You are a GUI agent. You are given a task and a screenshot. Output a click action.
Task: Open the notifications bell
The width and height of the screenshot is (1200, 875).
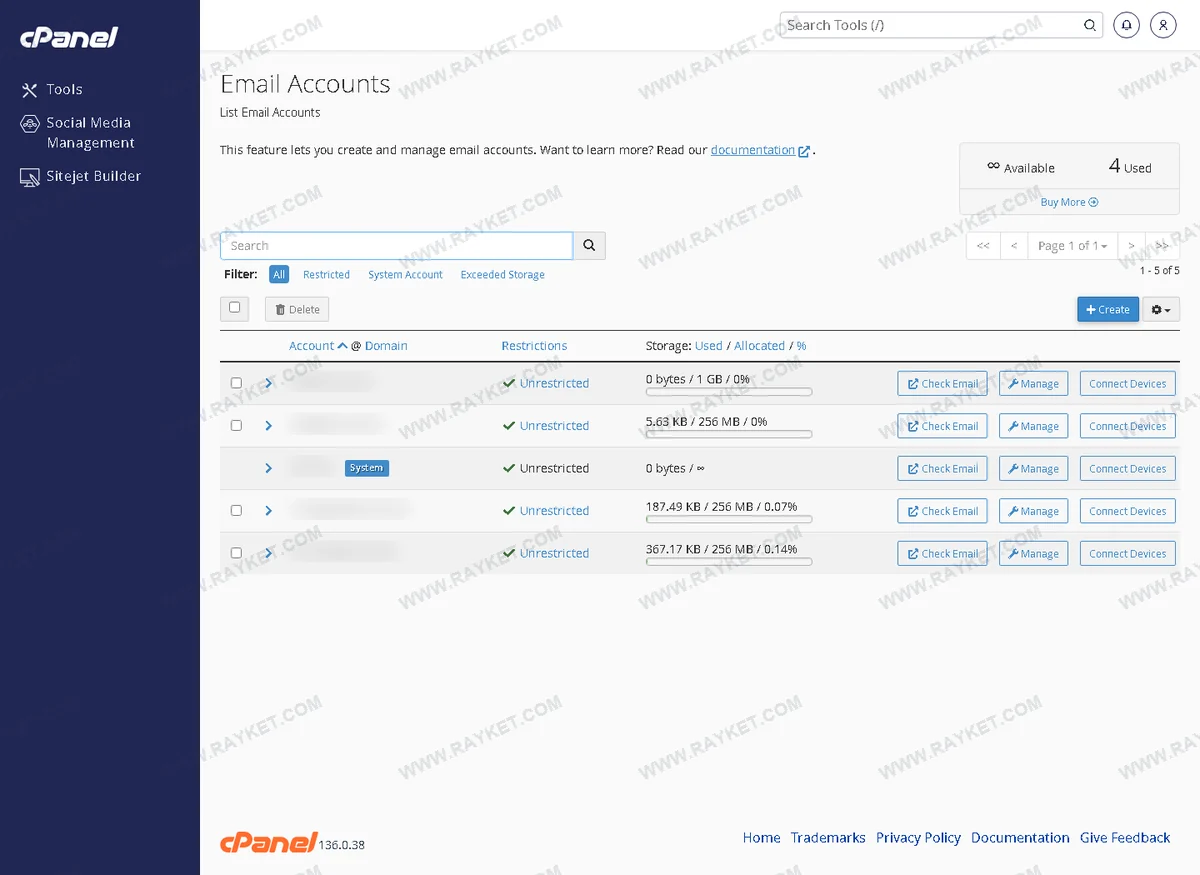point(1127,25)
